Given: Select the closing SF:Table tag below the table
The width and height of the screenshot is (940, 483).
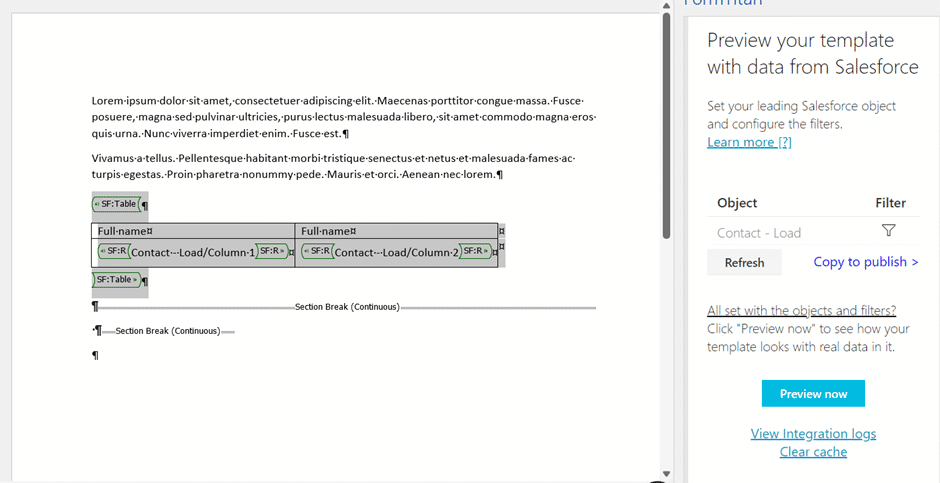Looking at the screenshot, I should (x=116, y=280).
